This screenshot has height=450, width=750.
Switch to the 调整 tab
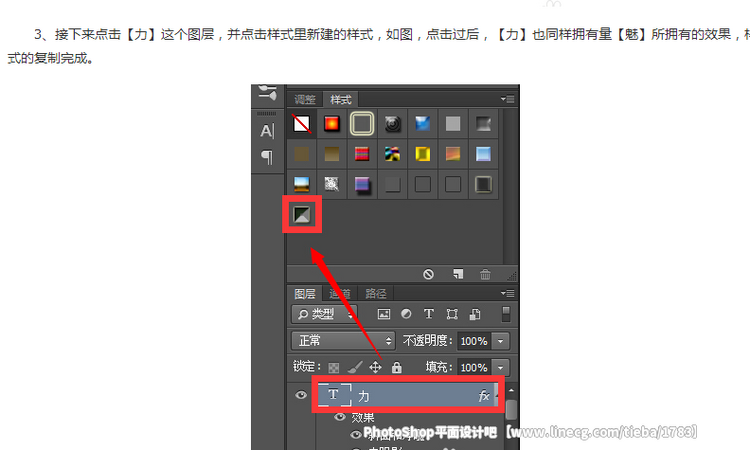click(x=305, y=99)
